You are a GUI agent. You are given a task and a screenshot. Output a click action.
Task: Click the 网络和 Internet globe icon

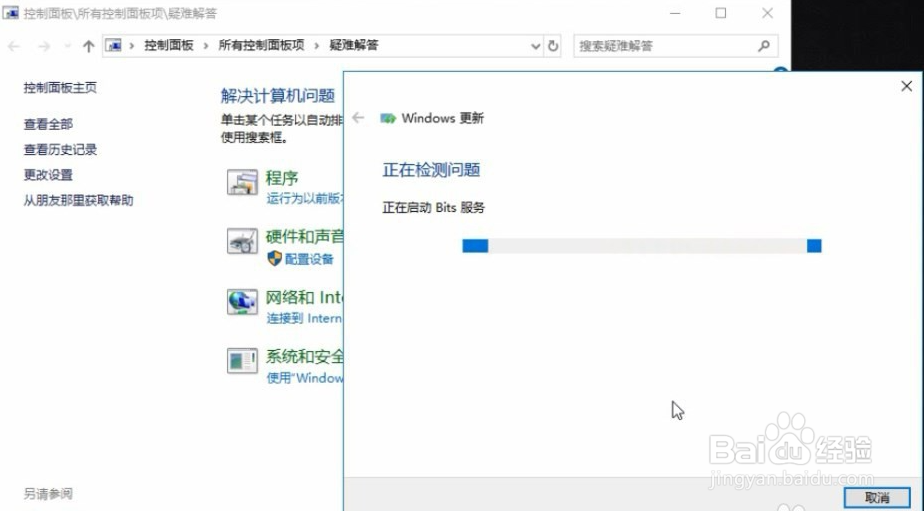242,302
